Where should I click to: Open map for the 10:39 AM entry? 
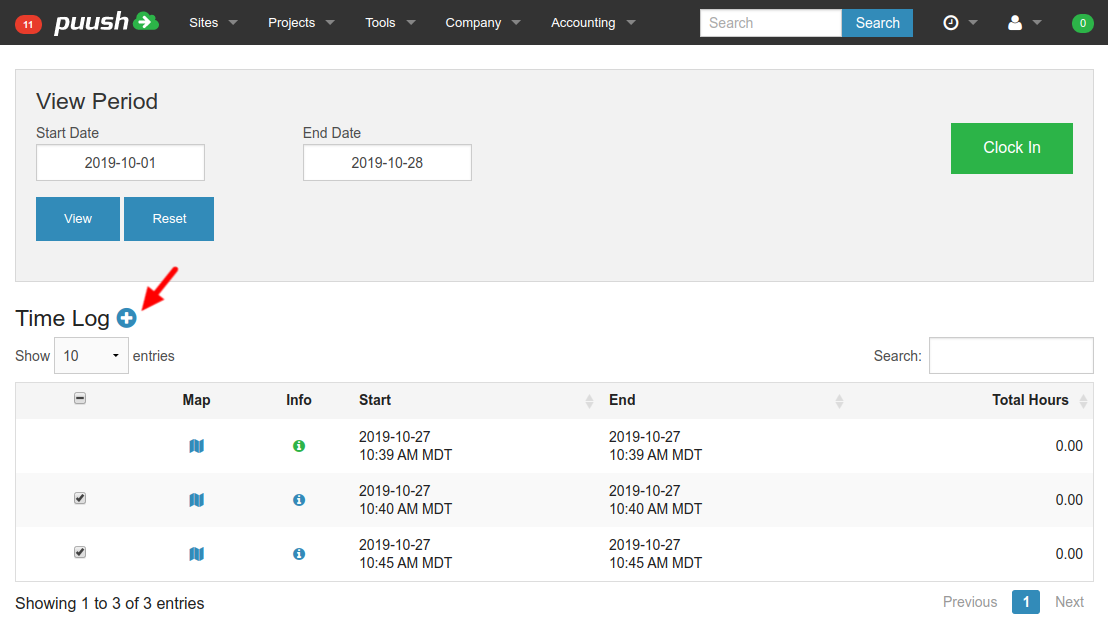(197, 446)
